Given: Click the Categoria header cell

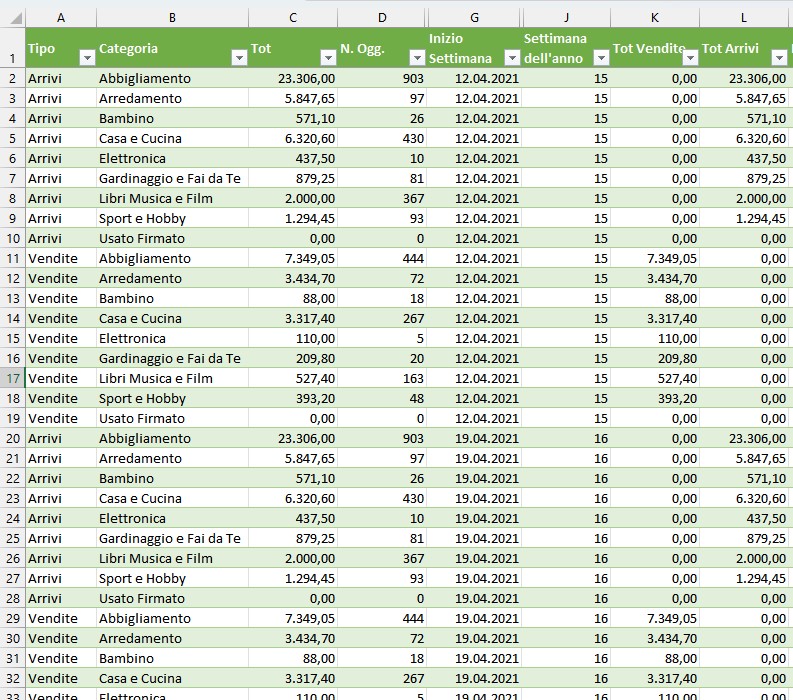Looking at the screenshot, I should (x=172, y=48).
